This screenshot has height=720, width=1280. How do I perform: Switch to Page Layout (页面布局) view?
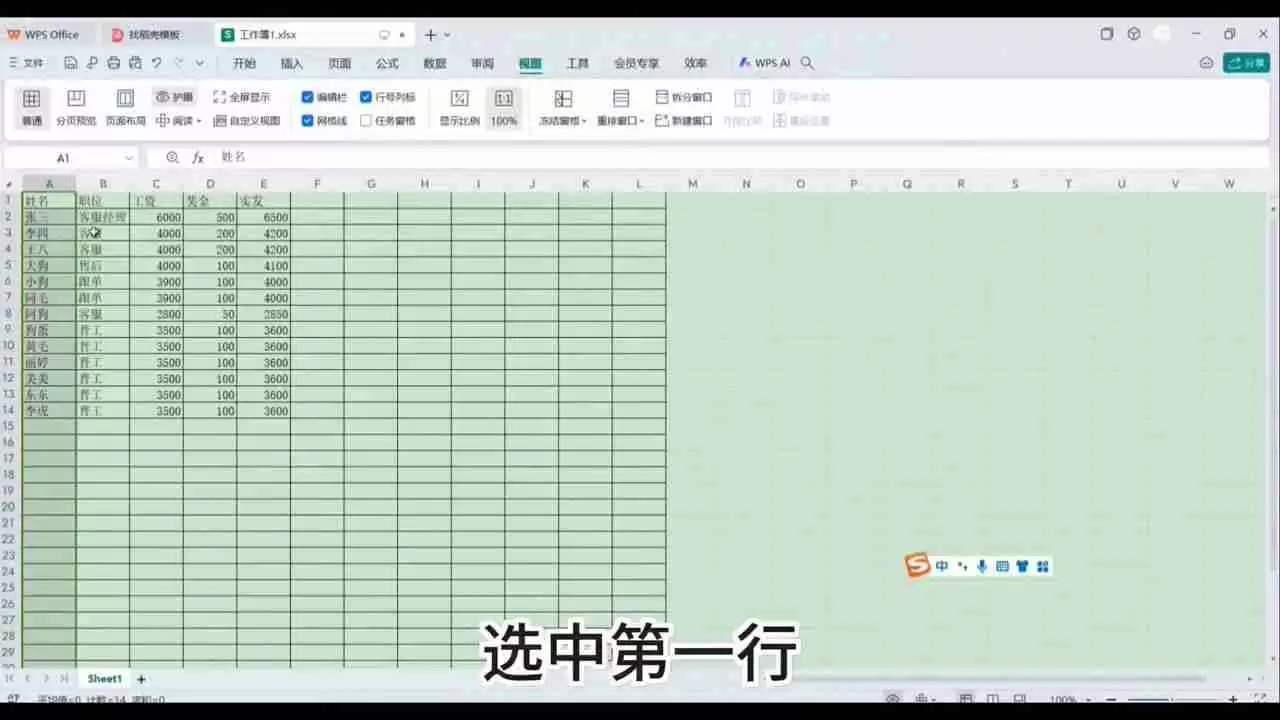(x=124, y=105)
